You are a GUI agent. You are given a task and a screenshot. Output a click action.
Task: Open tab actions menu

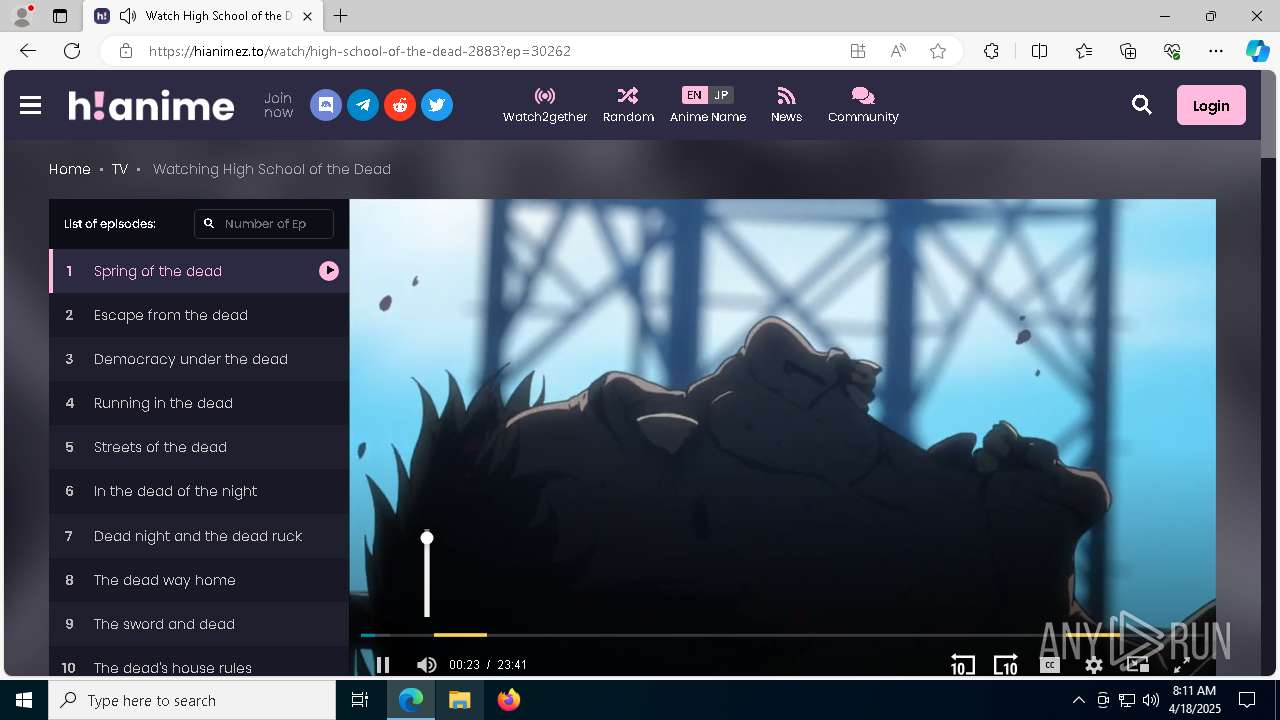60,16
